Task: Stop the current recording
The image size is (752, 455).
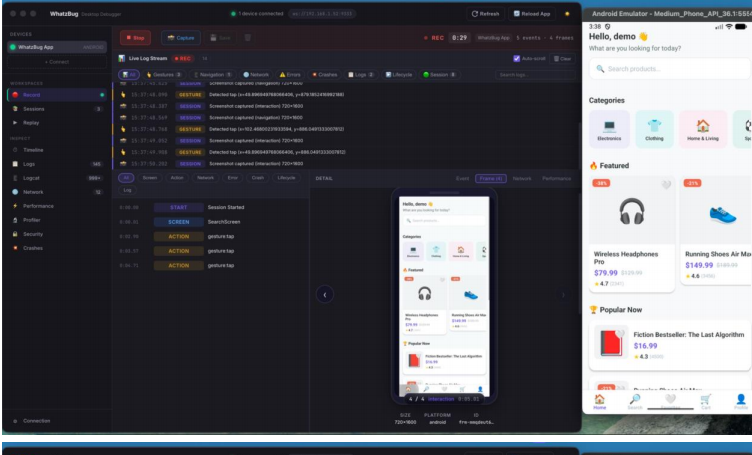Action: [135, 38]
